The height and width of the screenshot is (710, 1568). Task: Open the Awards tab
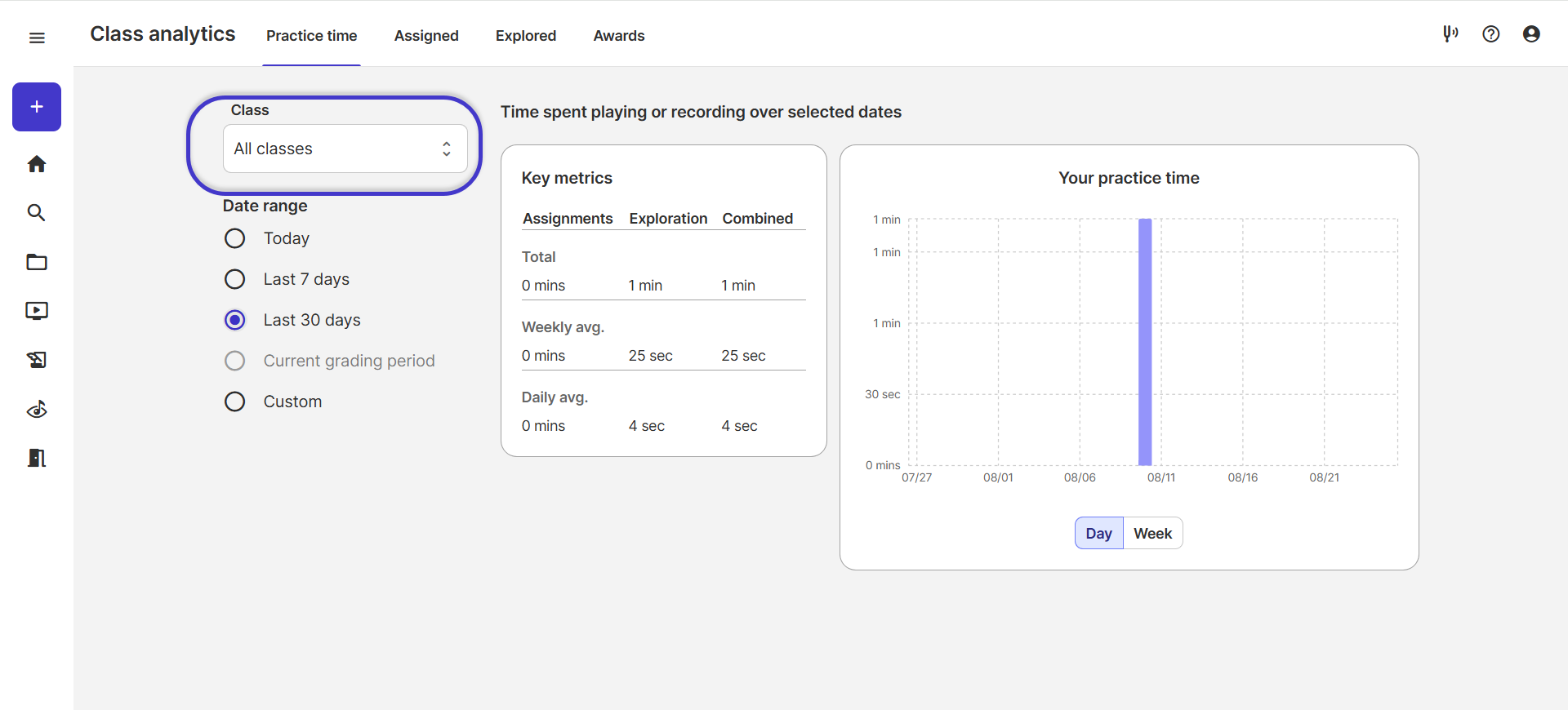619,36
